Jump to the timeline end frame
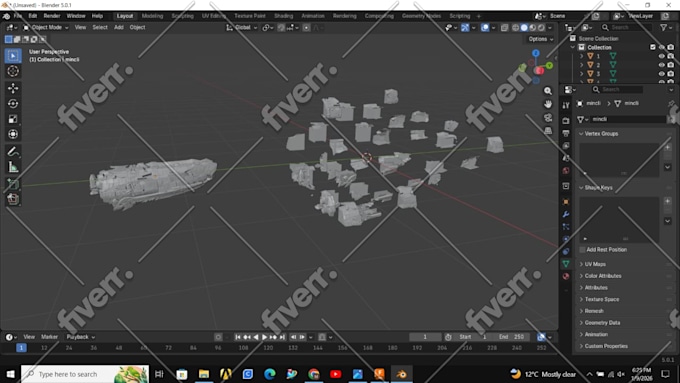Viewport: 680px width, 383px height. [x=282, y=337]
